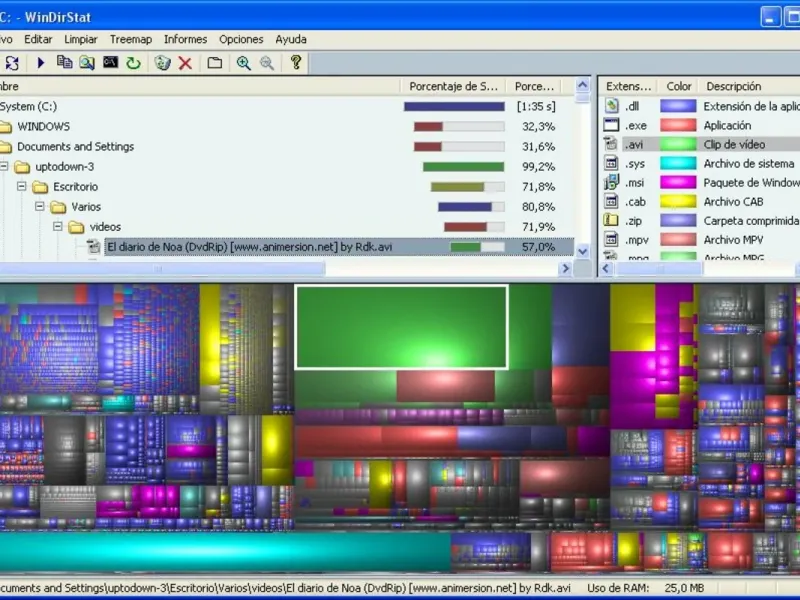
Task: Sort by Porce... column header
Action: click(534, 86)
